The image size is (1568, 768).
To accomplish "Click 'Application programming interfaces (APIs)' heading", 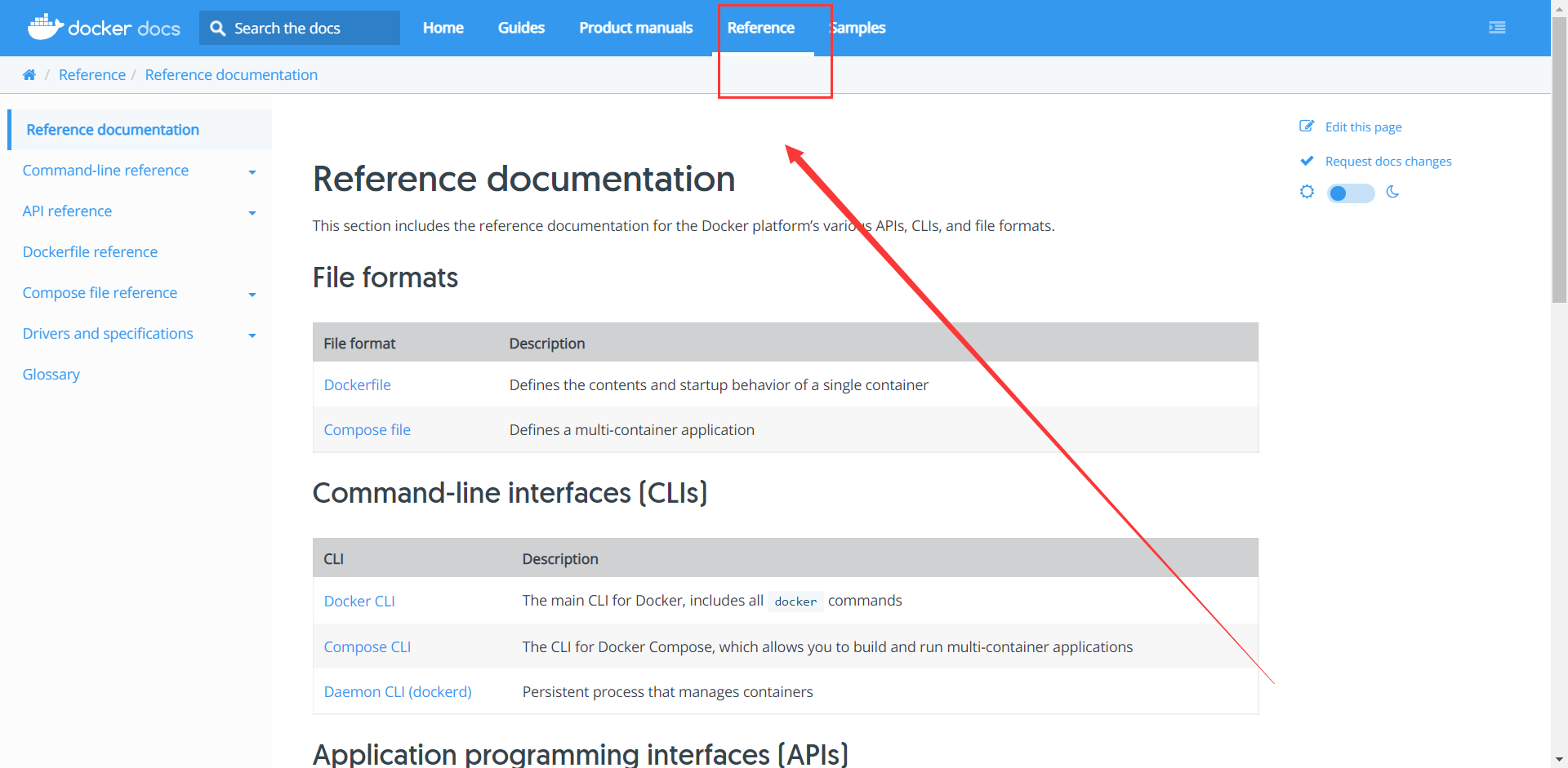I will [x=581, y=754].
